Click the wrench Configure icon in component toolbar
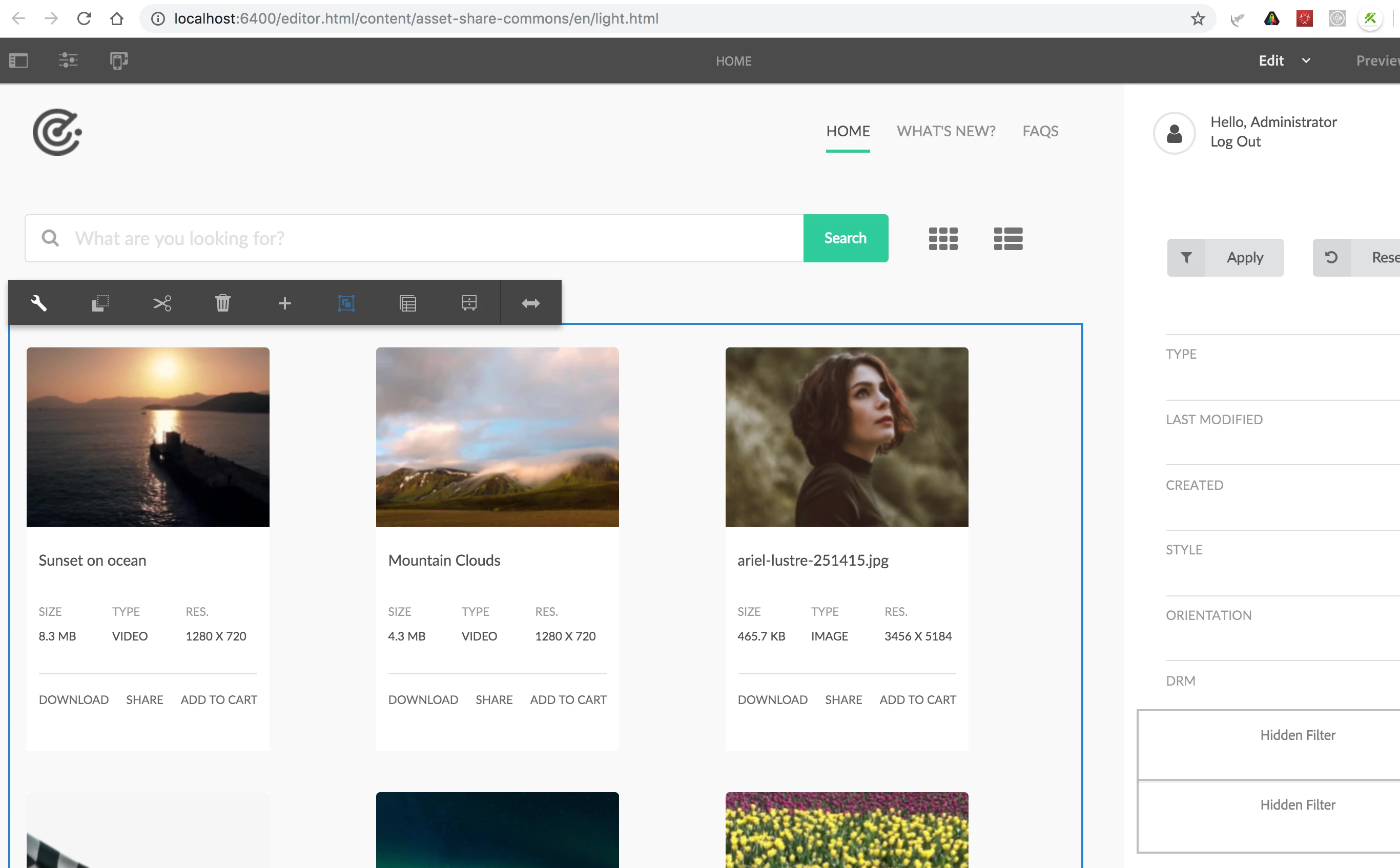Viewport: 1400px width, 868px height. pyautogui.click(x=38, y=302)
